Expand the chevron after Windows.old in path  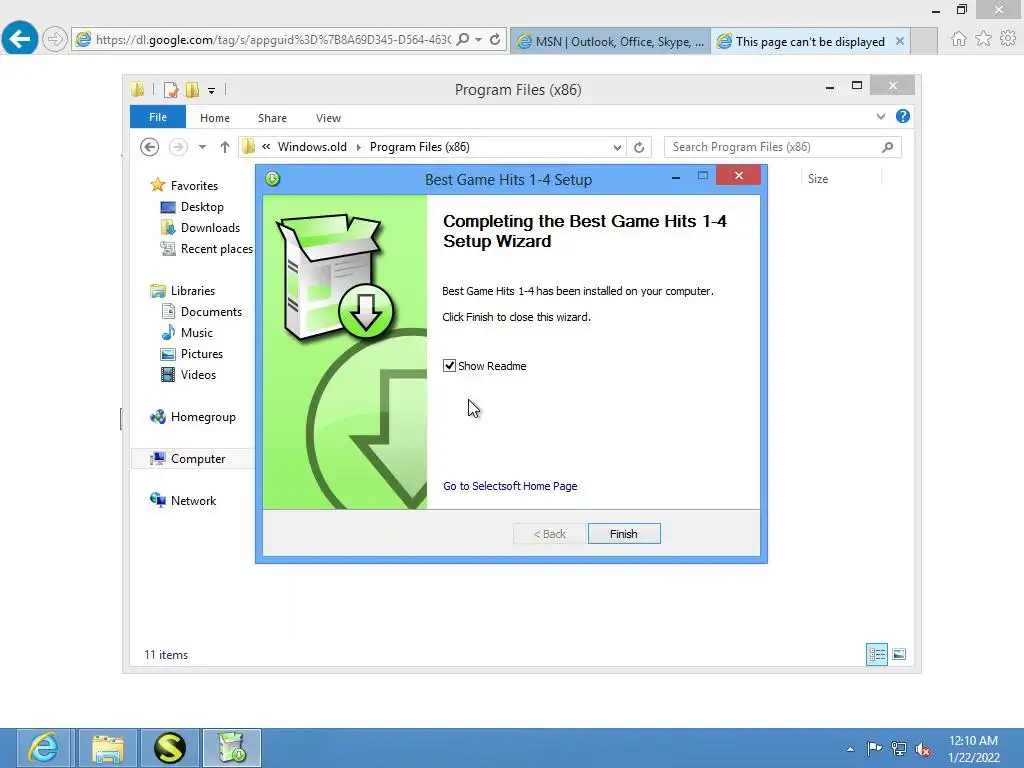click(x=359, y=147)
